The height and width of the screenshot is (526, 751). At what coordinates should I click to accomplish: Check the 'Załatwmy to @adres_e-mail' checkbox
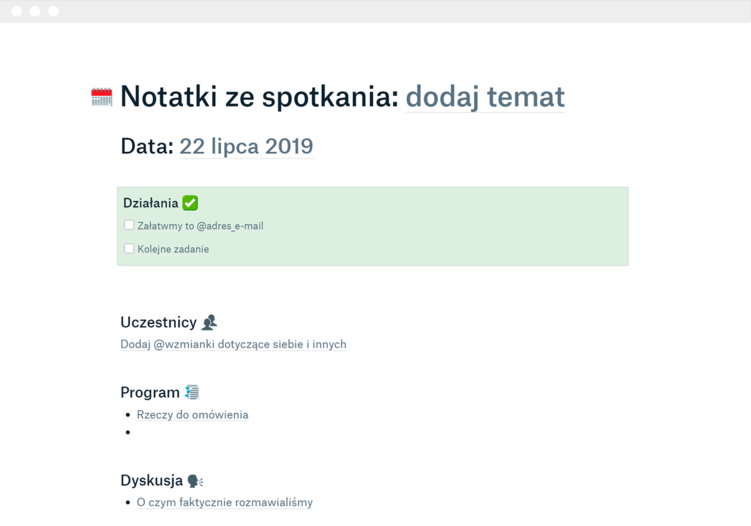click(129, 226)
